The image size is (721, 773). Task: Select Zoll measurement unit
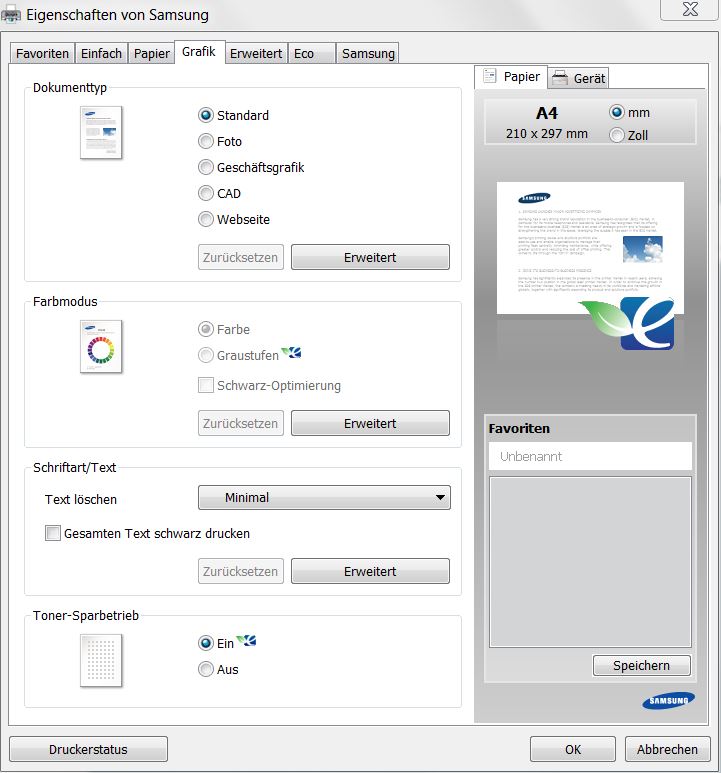point(628,135)
